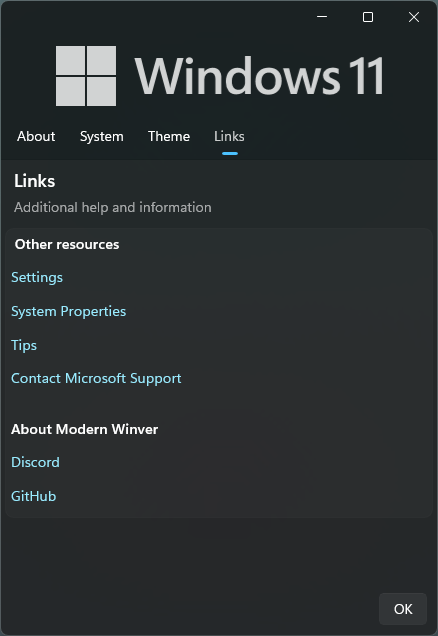The width and height of the screenshot is (438, 636).
Task: Follow the Tips link
Action: [x=24, y=346]
